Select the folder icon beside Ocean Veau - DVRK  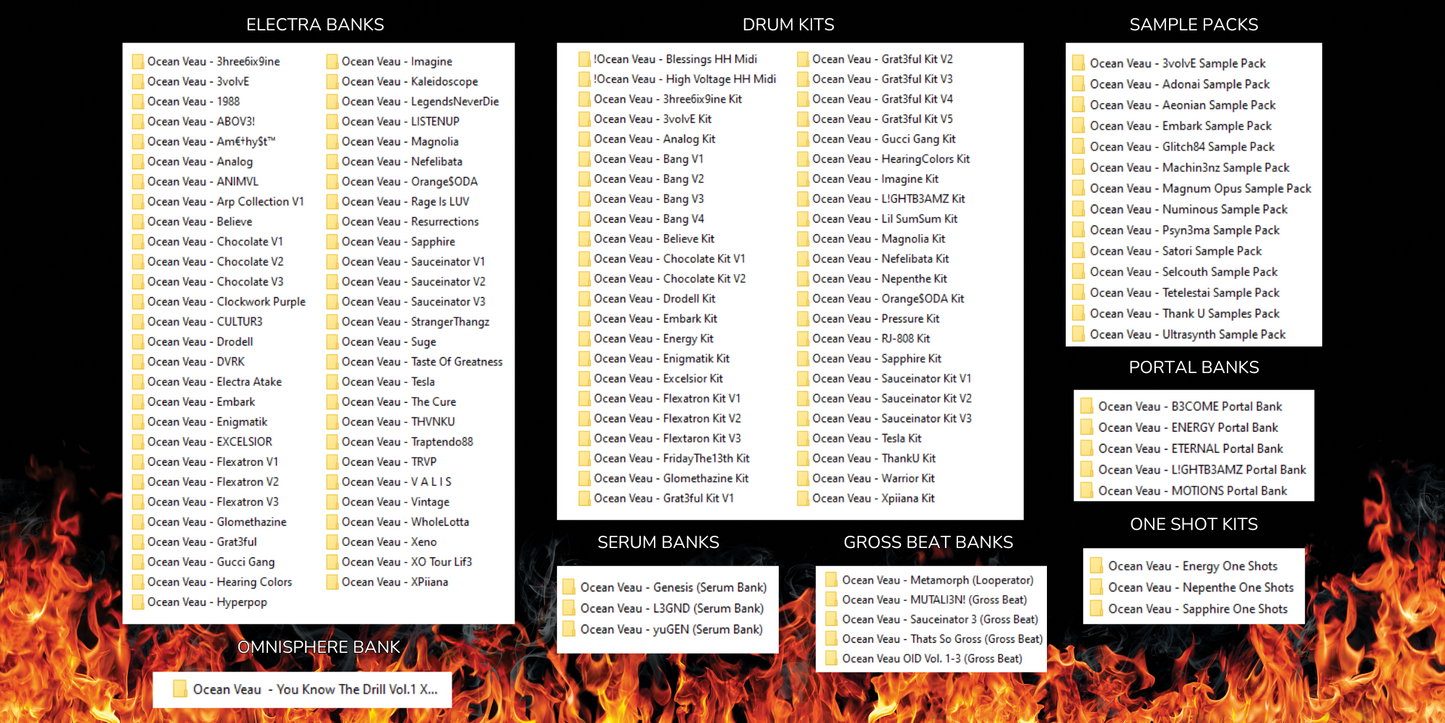point(138,361)
